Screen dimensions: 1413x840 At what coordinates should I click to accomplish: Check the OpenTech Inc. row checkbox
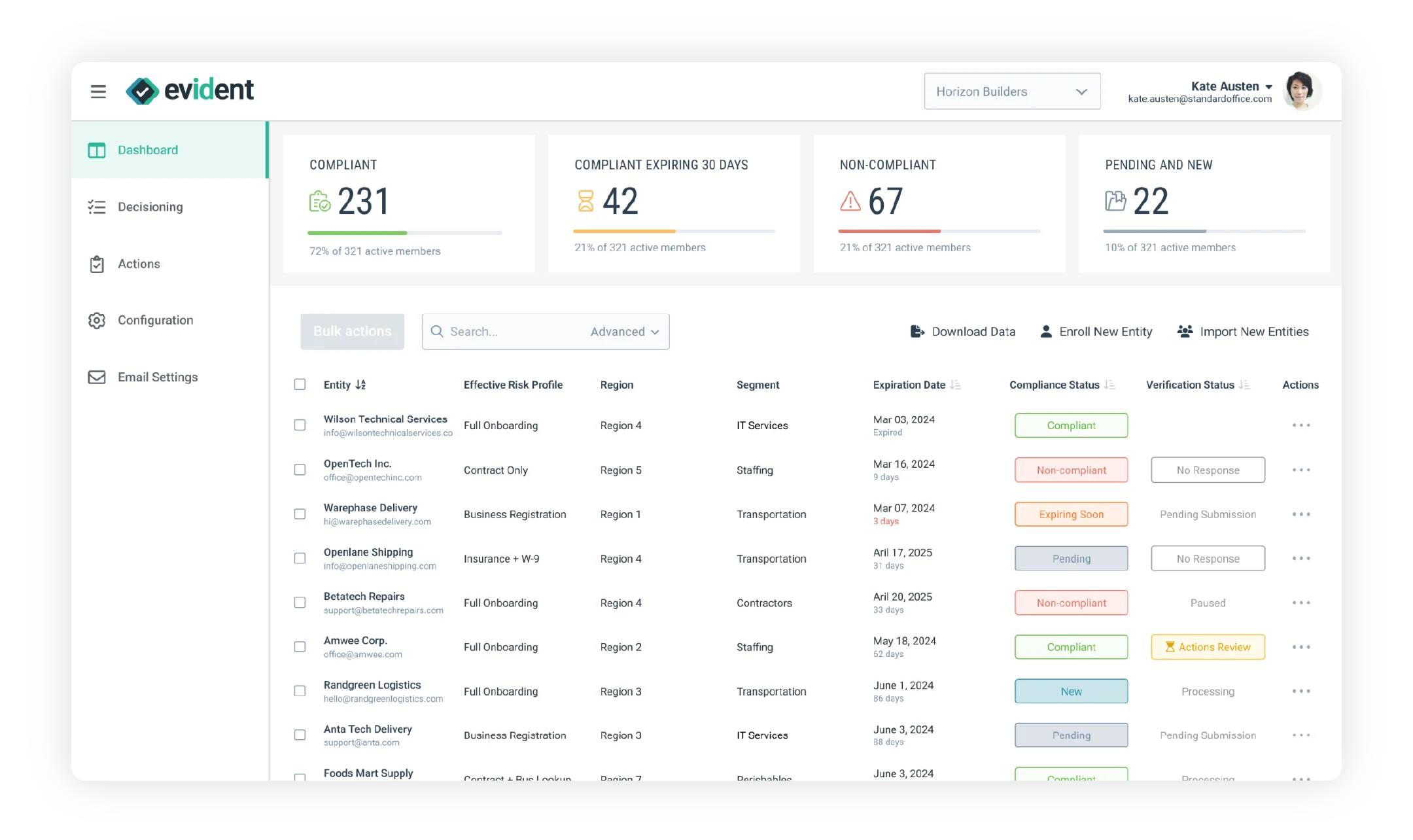pos(300,470)
